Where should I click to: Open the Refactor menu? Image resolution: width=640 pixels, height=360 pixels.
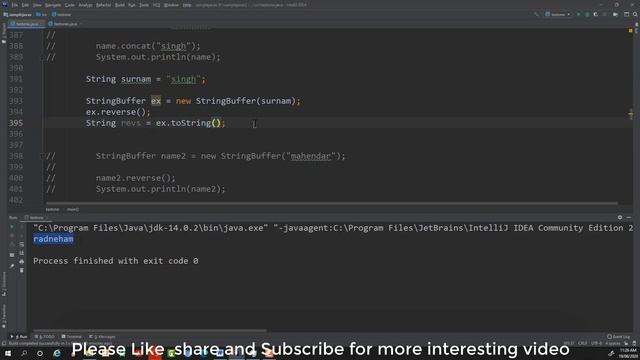point(104,5)
